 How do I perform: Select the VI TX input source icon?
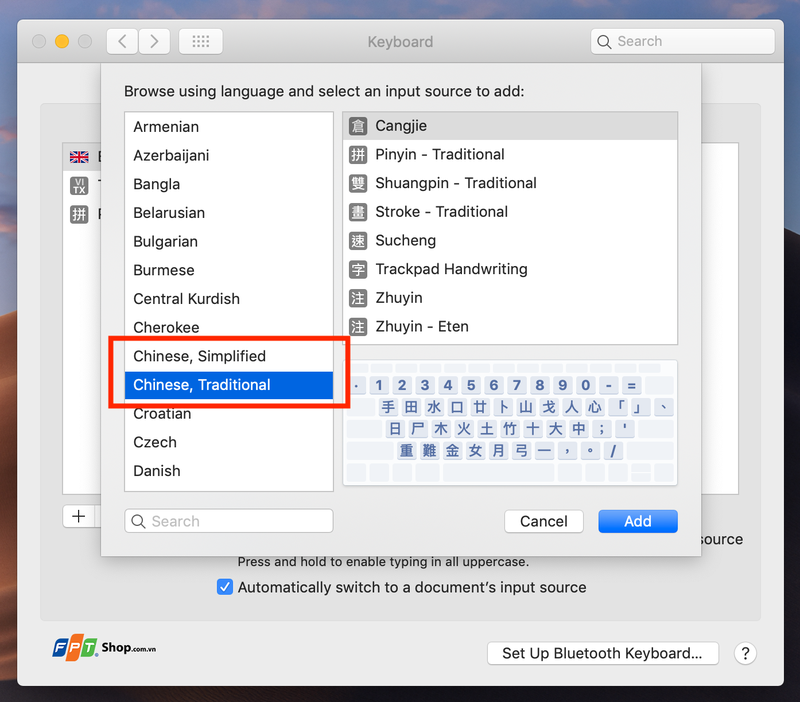click(x=79, y=186)
